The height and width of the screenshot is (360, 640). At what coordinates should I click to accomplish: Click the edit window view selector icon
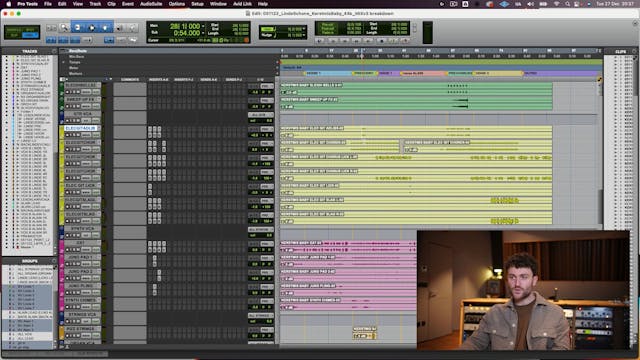(62, 79)
